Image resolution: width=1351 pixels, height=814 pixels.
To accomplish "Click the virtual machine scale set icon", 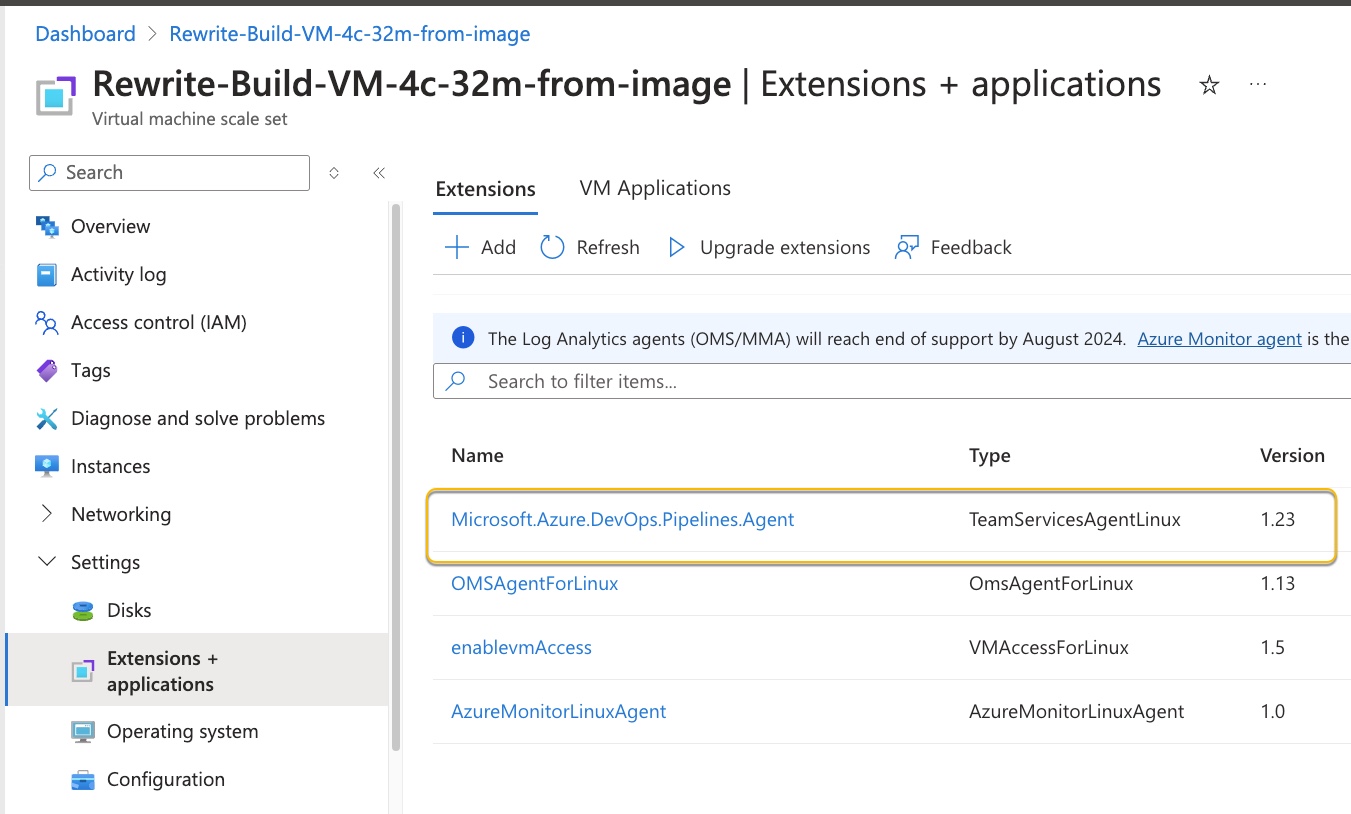I will 56,96.
